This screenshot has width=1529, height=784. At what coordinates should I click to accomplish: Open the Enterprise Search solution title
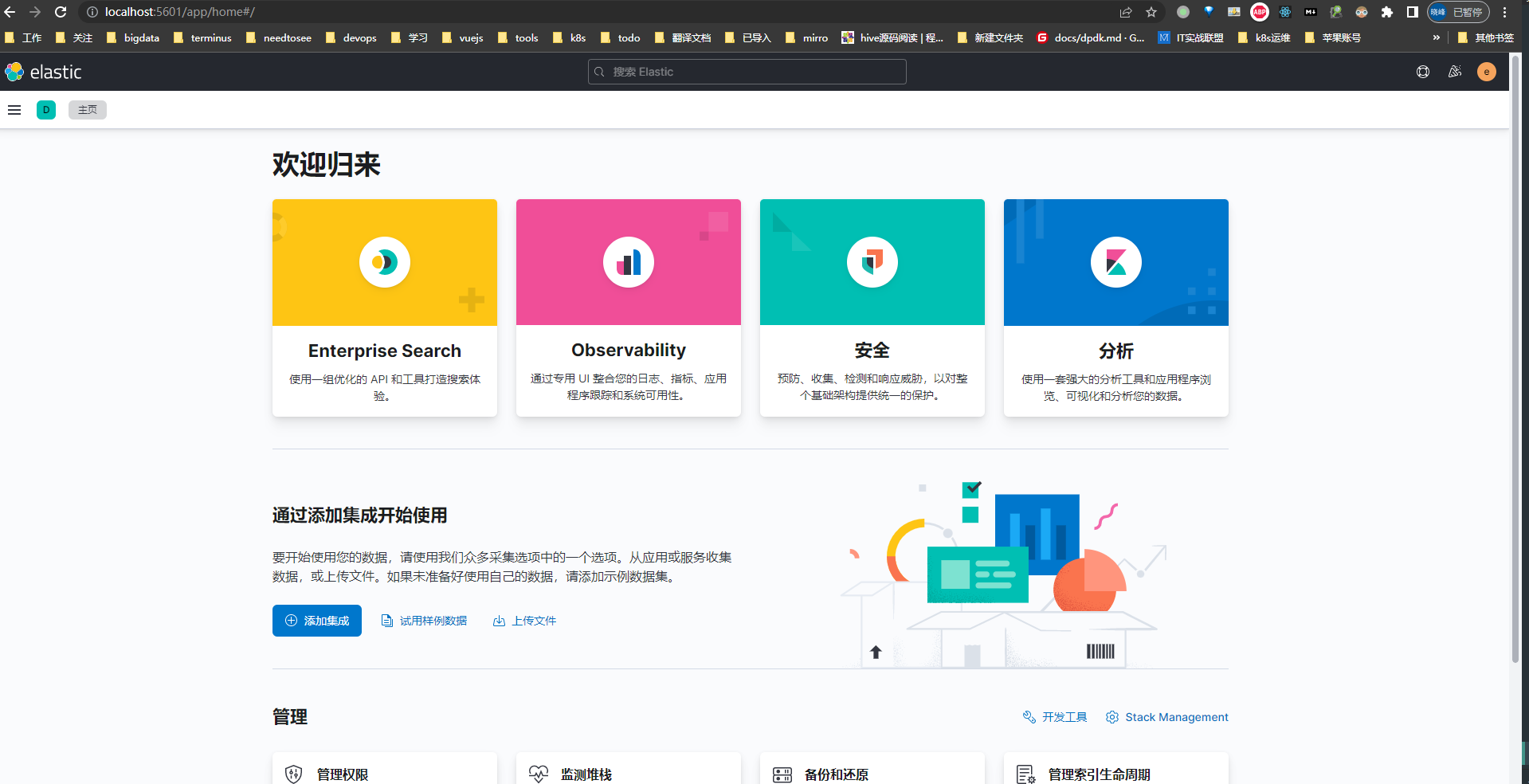[x=385, y=351]
